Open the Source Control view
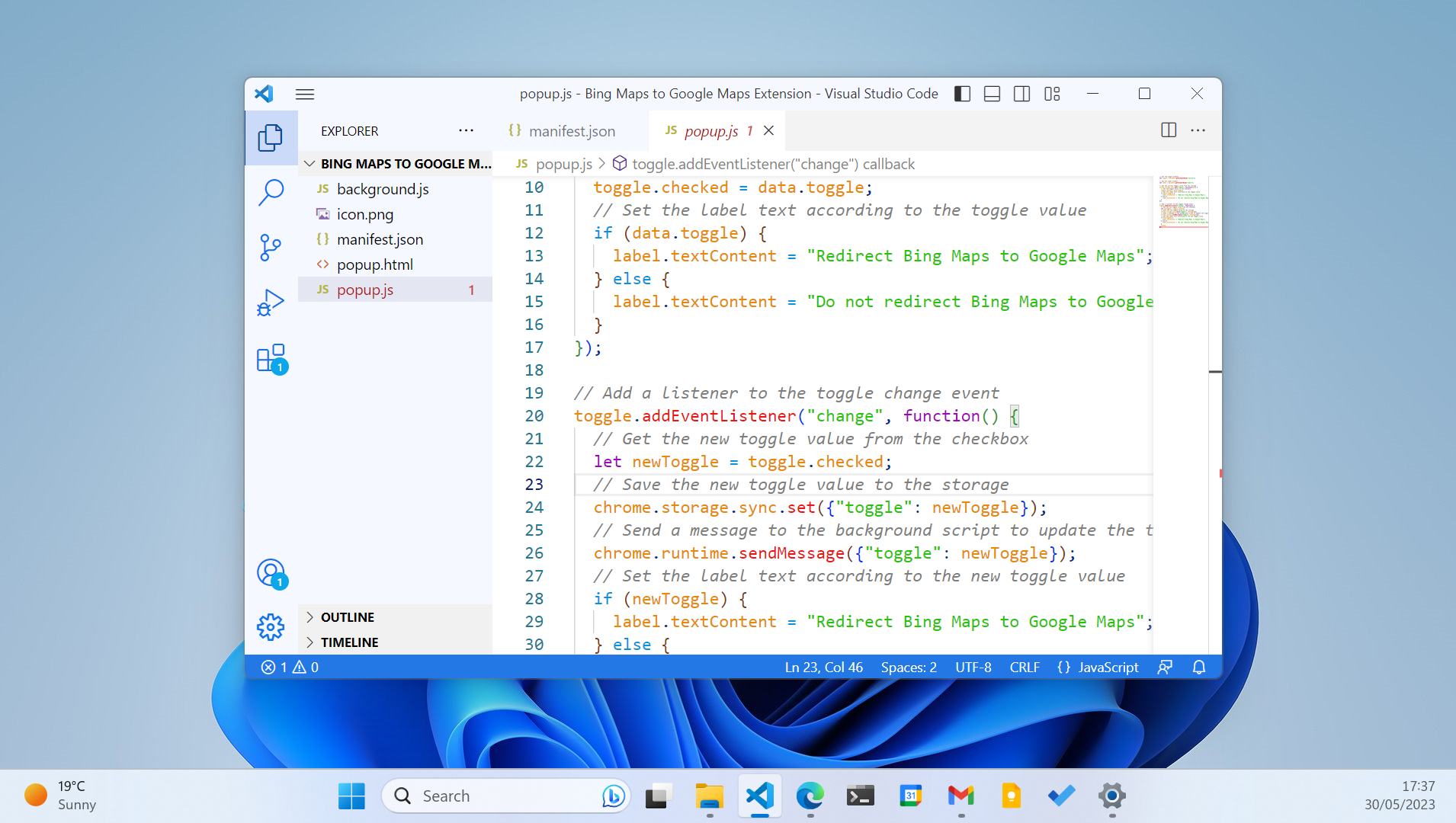 (271, 248)
